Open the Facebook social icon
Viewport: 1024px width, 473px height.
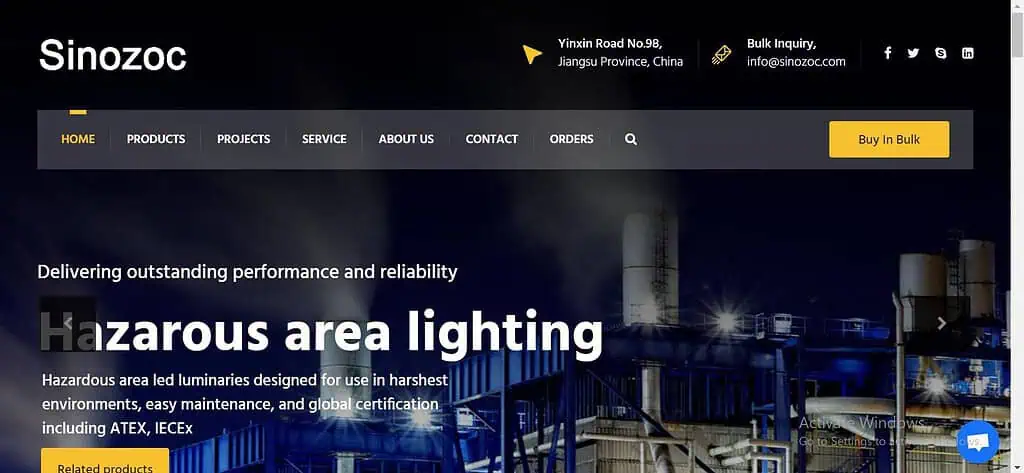click(x=888, y=53)
